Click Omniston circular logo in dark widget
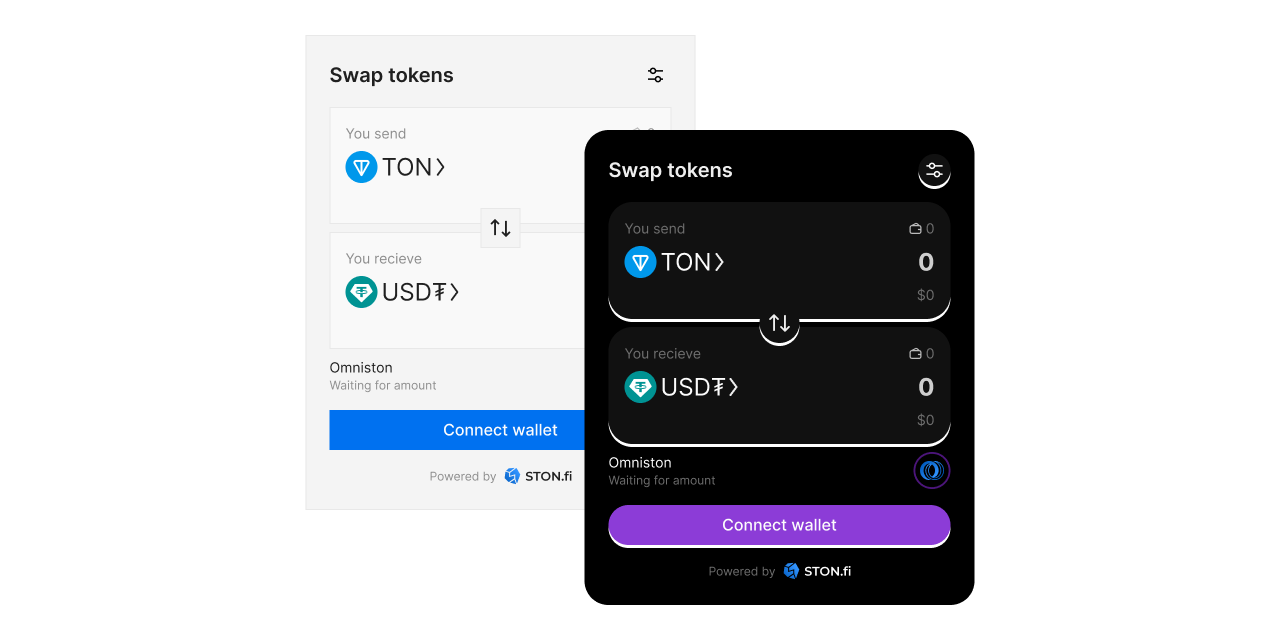 (x=931, y=470)
